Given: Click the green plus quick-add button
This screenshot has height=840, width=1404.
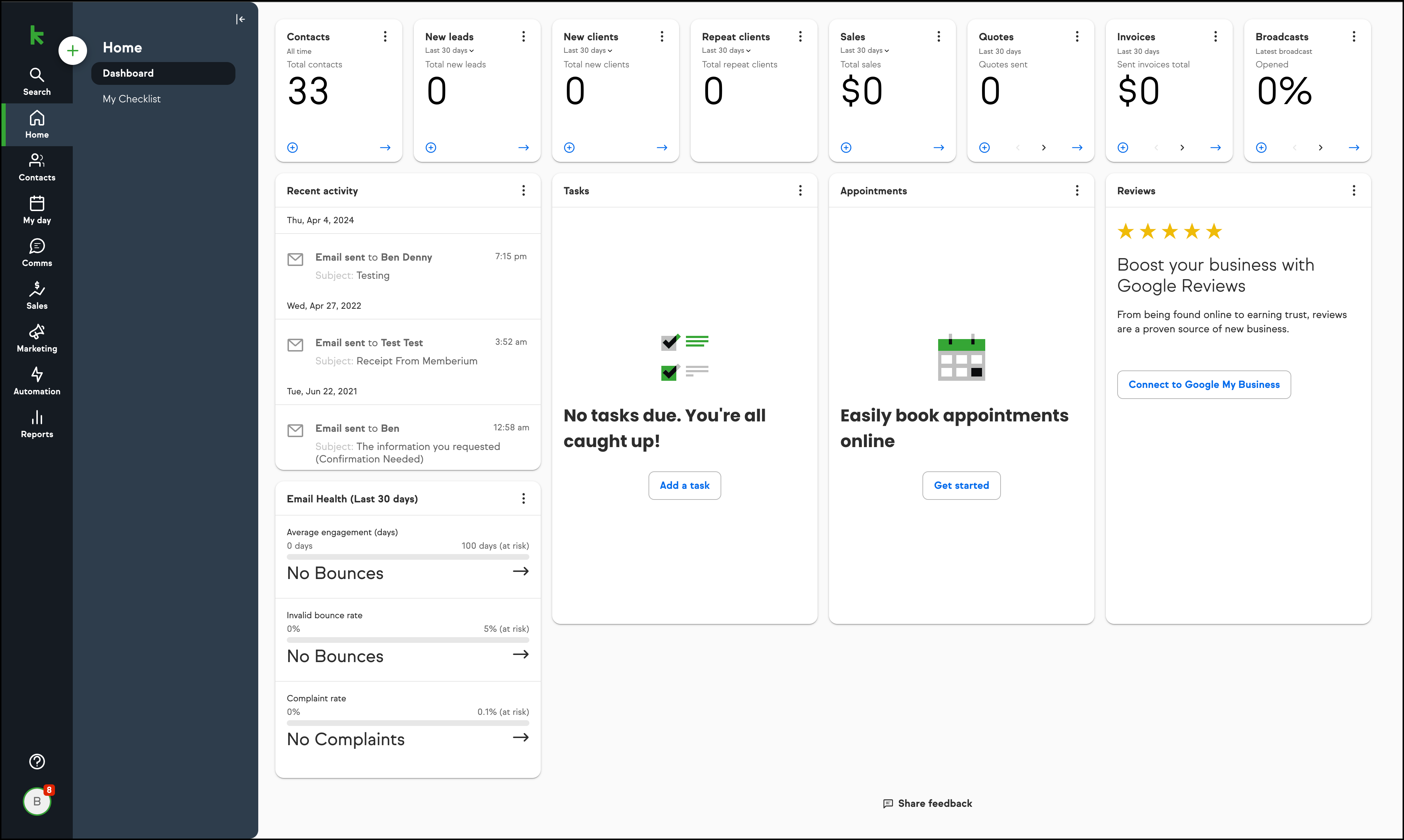Looking at the screenshot, I should 72,51.
